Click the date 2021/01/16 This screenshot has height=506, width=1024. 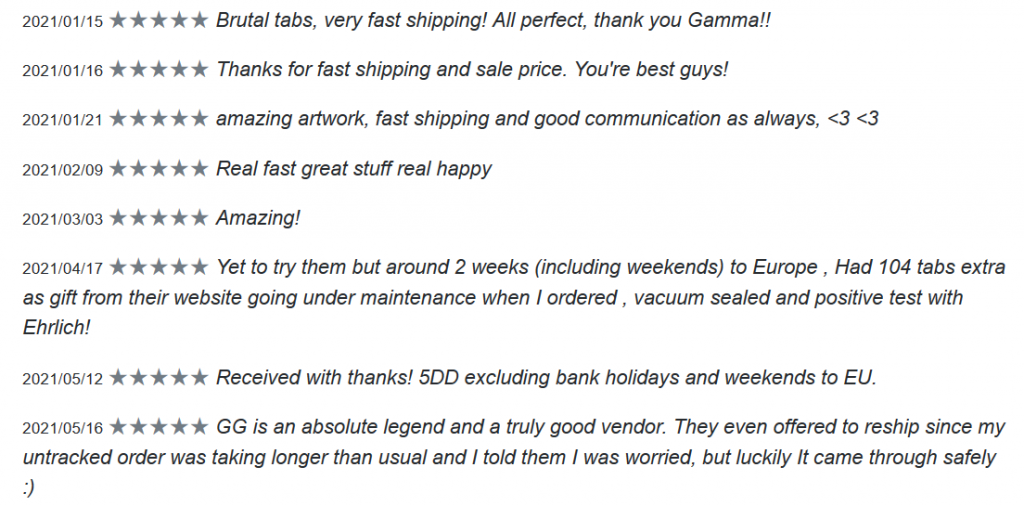pyautogui.click(x=63, y=71)
